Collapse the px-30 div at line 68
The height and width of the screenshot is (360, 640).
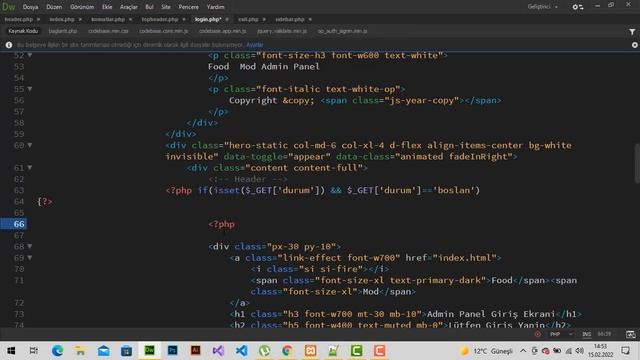[x=30, y=247]
